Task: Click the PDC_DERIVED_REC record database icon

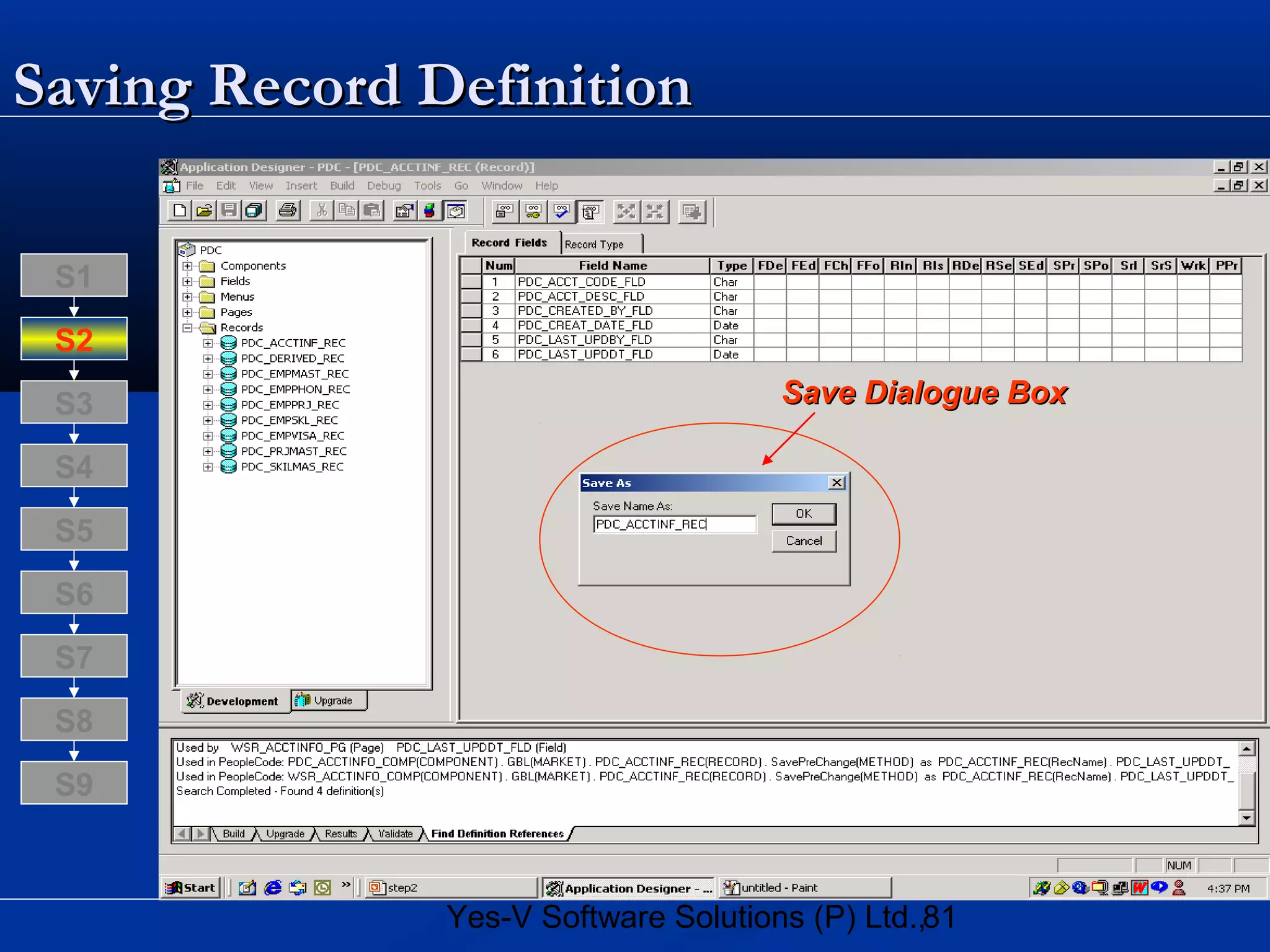Action: [229, 358]
